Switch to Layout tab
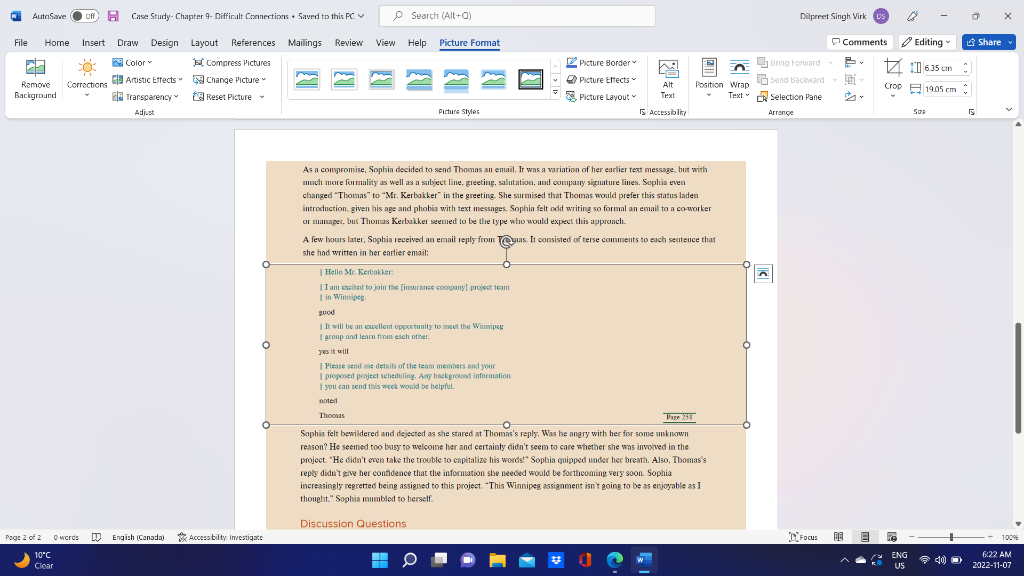 point(204,42)
